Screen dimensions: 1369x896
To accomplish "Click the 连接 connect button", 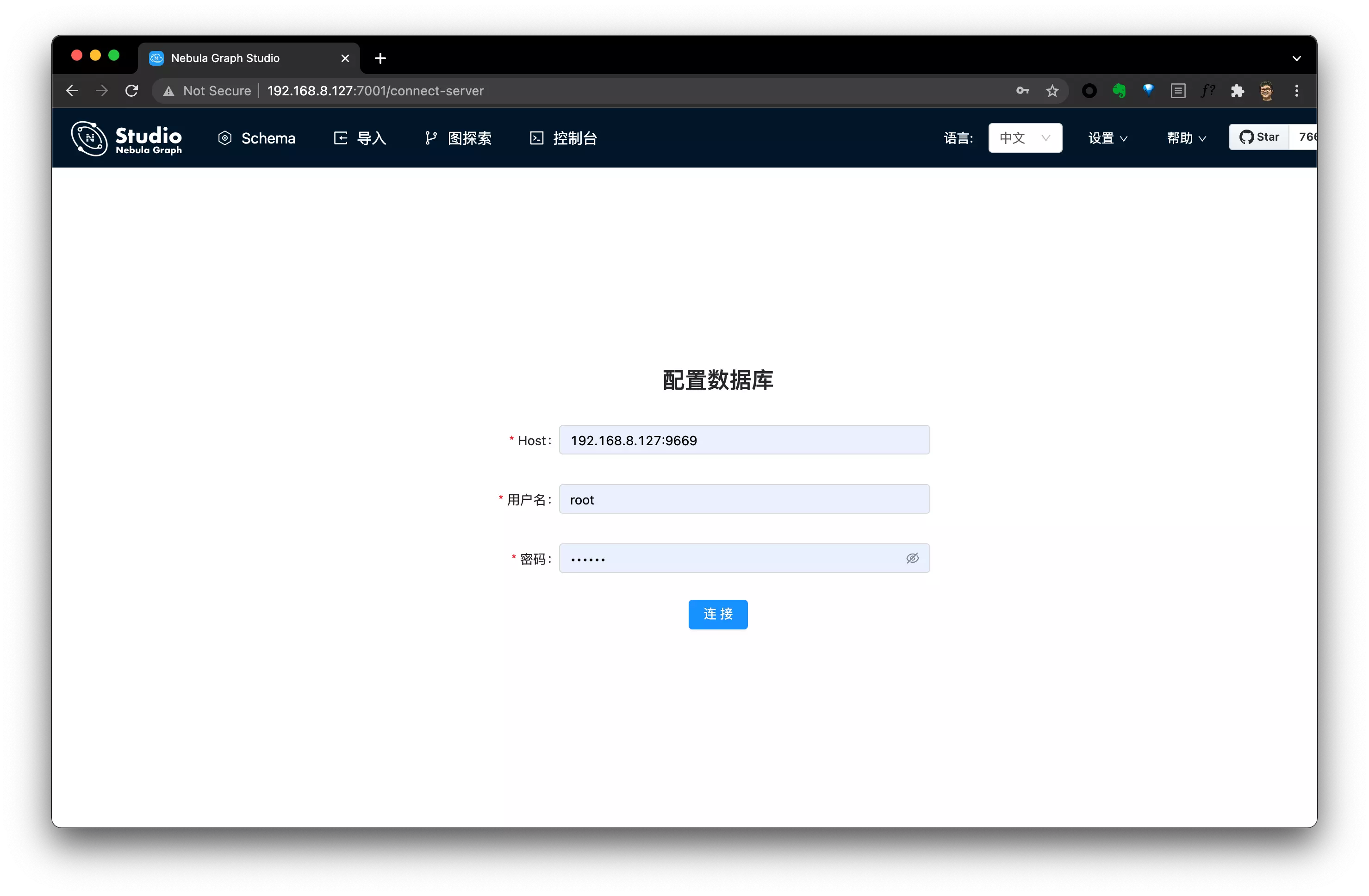I will 717,614.
